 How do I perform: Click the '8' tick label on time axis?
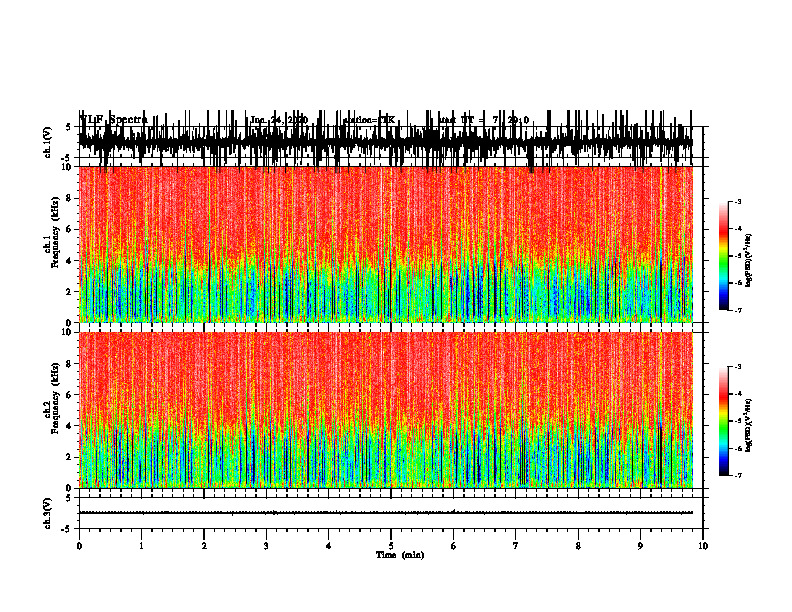[x=578, y=545]
